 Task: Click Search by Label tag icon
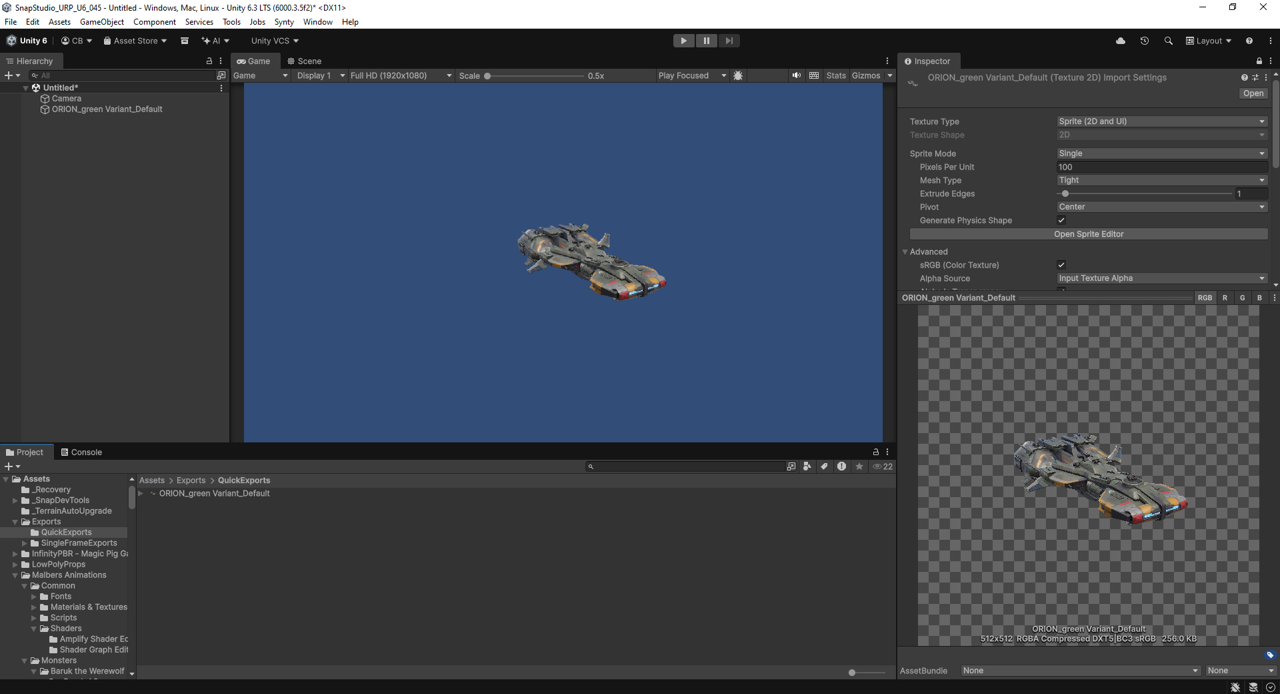824,466
